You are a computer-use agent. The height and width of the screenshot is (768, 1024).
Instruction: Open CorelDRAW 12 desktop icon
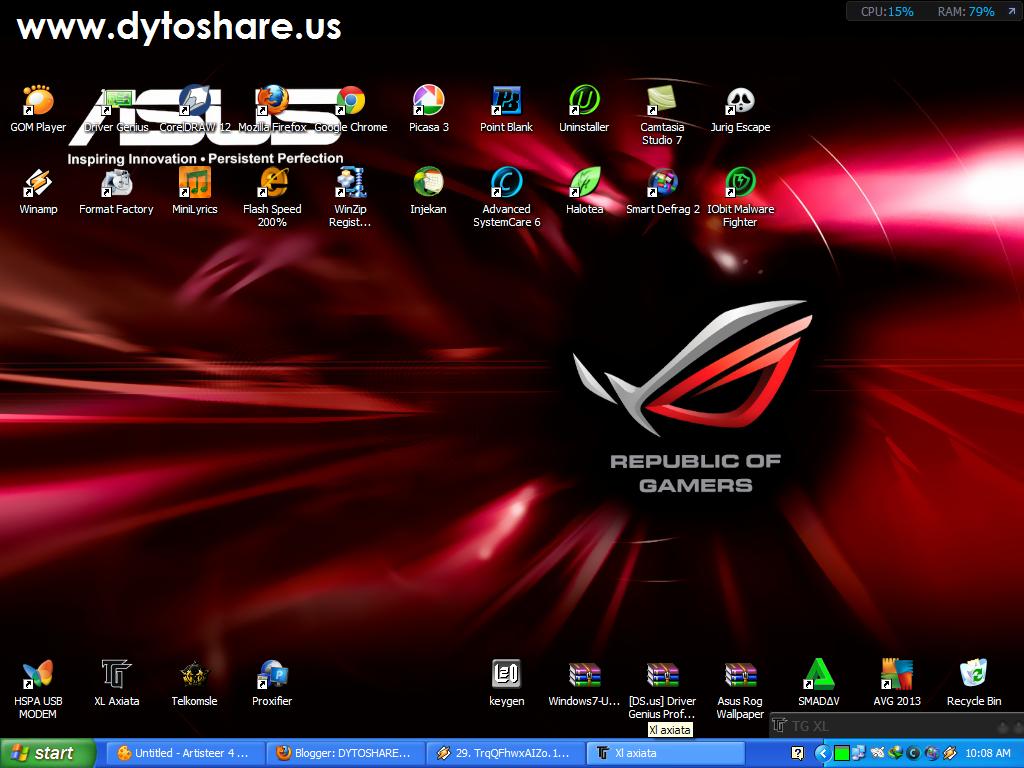coord(195,108)
